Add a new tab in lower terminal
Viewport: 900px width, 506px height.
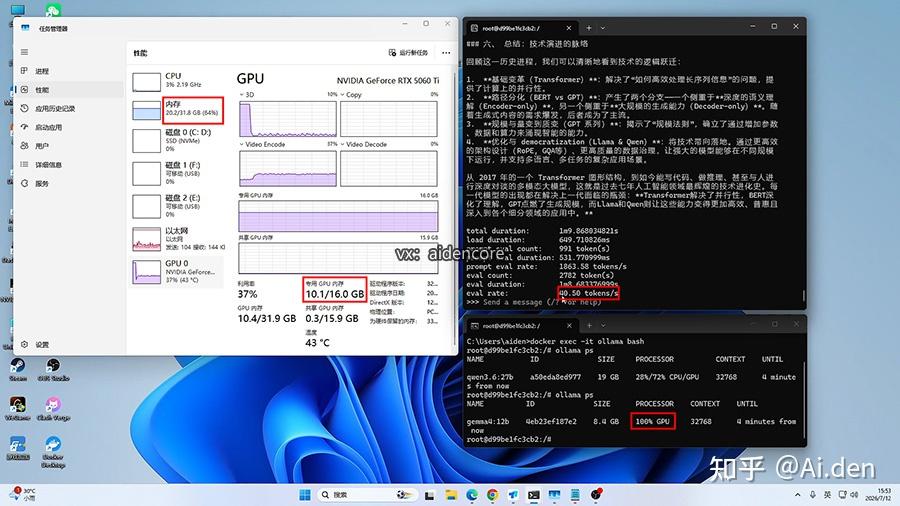(x=589, y=326)
